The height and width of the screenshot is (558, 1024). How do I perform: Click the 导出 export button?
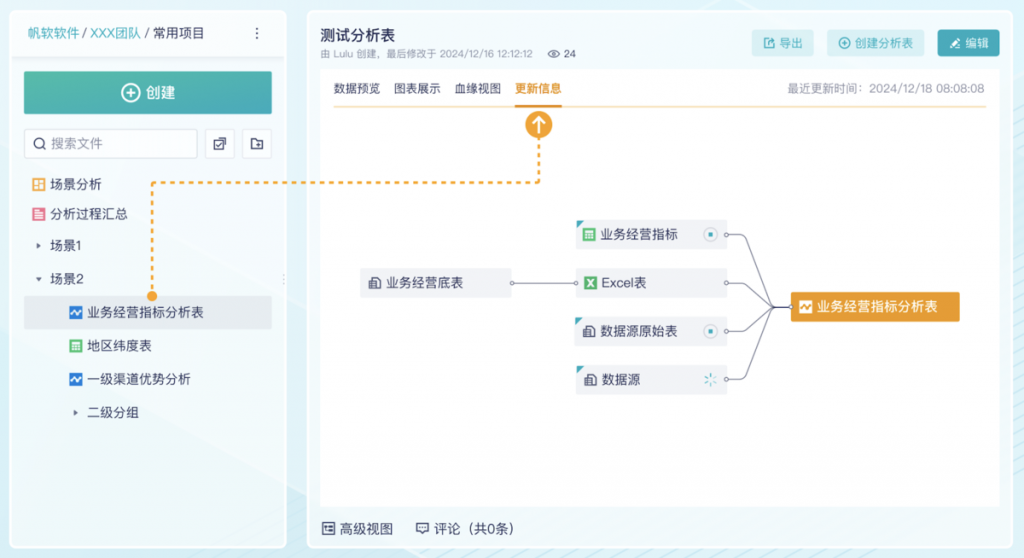click(782, 43)
